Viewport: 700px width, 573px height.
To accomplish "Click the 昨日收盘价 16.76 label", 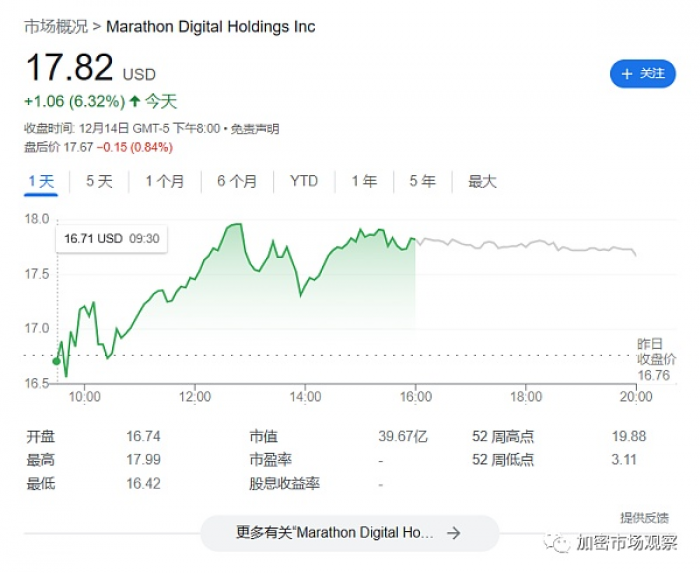I will (656, 360).
